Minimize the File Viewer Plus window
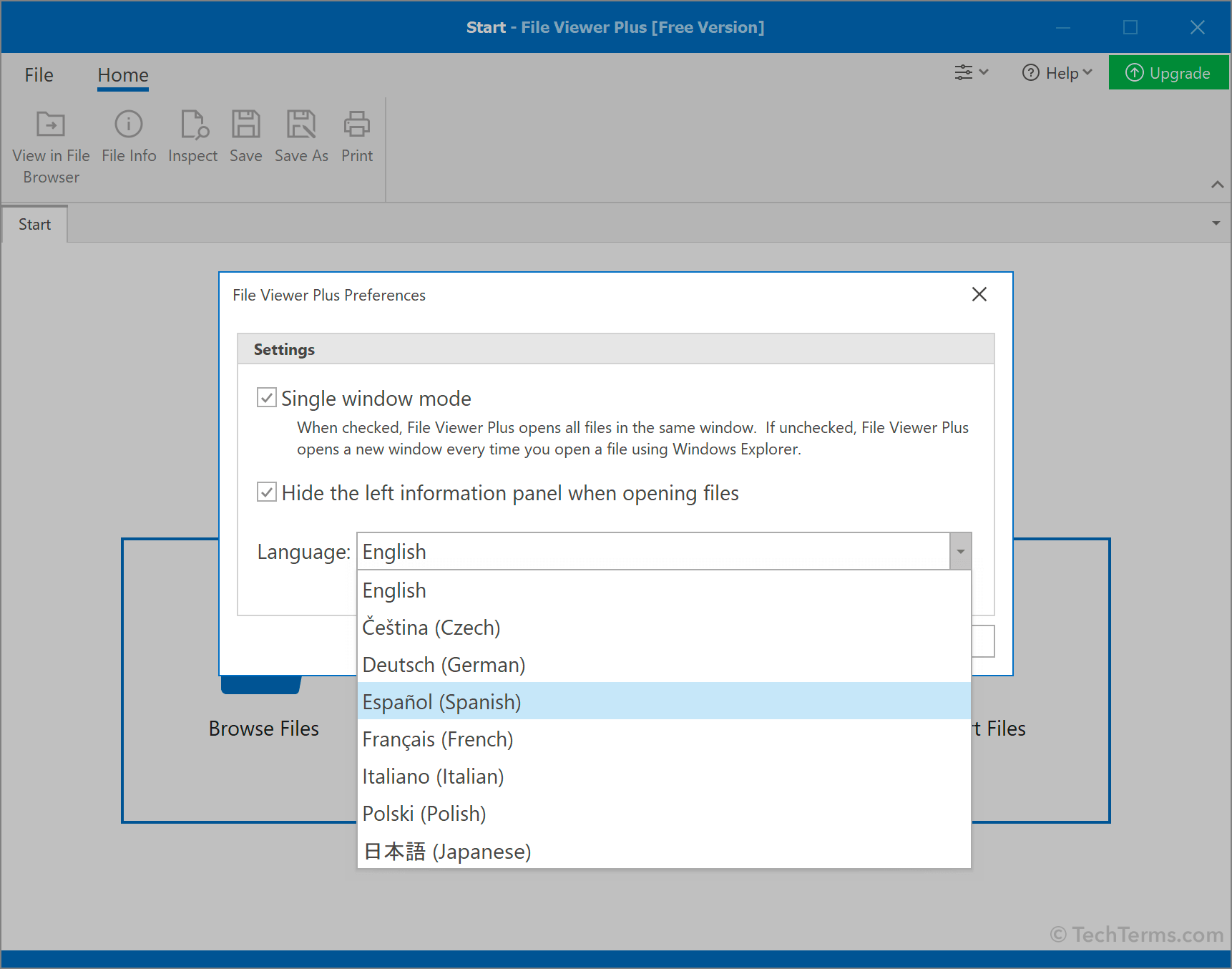The width and height of the screenshot is (1232, 969). [1063, 27]
